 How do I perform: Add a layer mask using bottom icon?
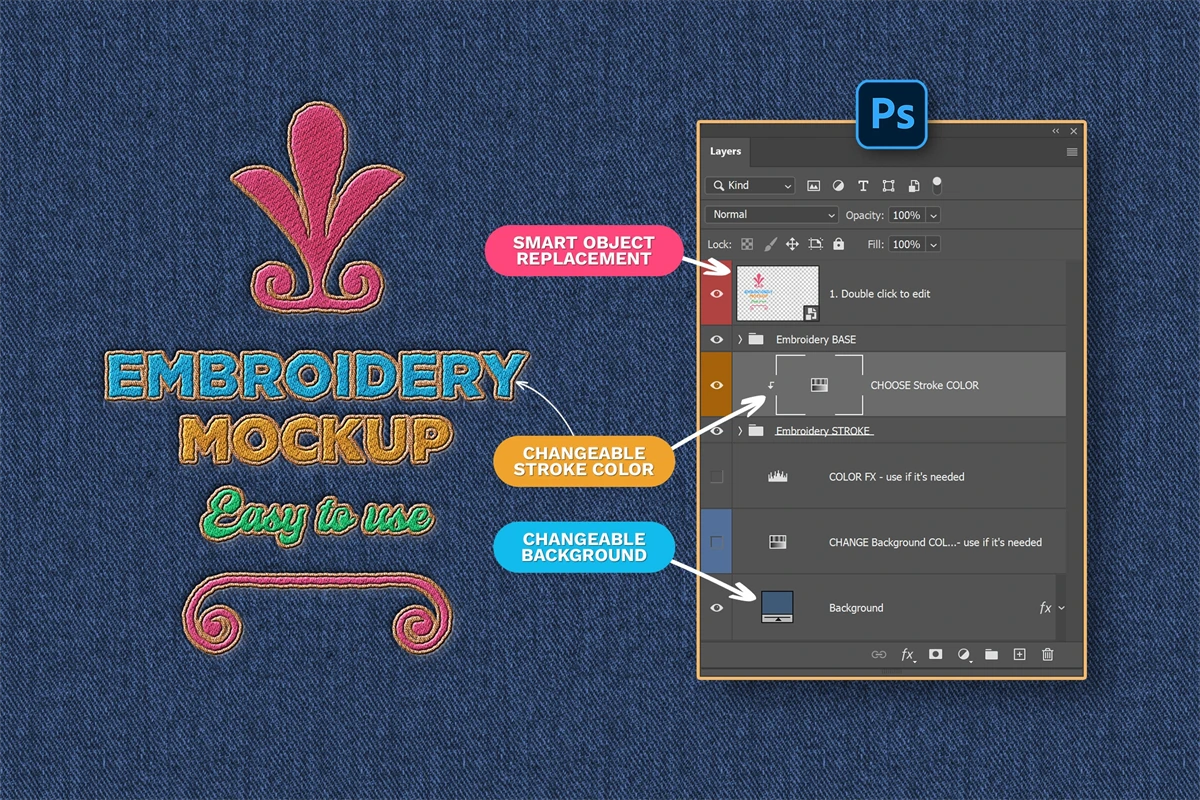click(x=936, y=654)
